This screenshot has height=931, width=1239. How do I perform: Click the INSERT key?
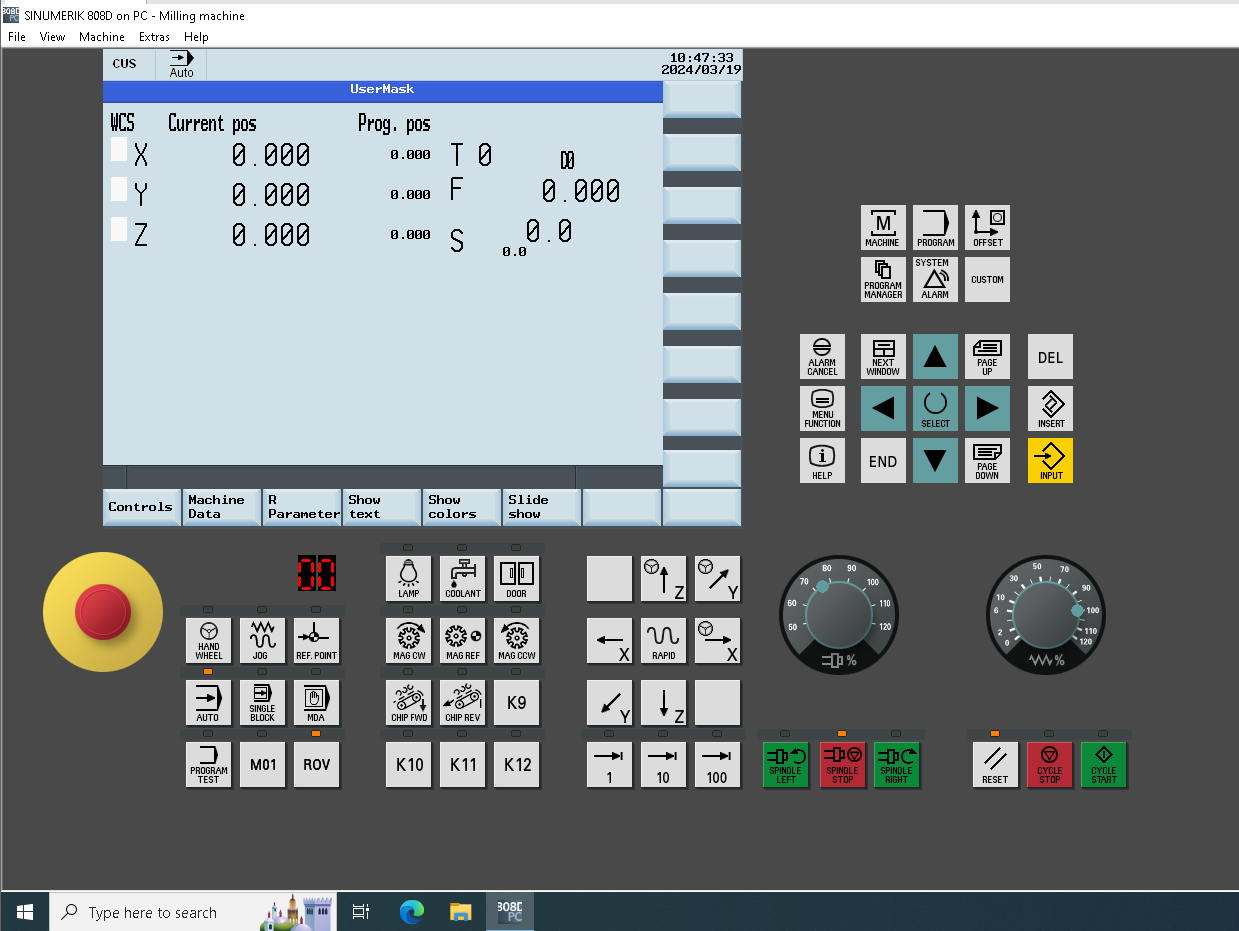coord(1050,409)
